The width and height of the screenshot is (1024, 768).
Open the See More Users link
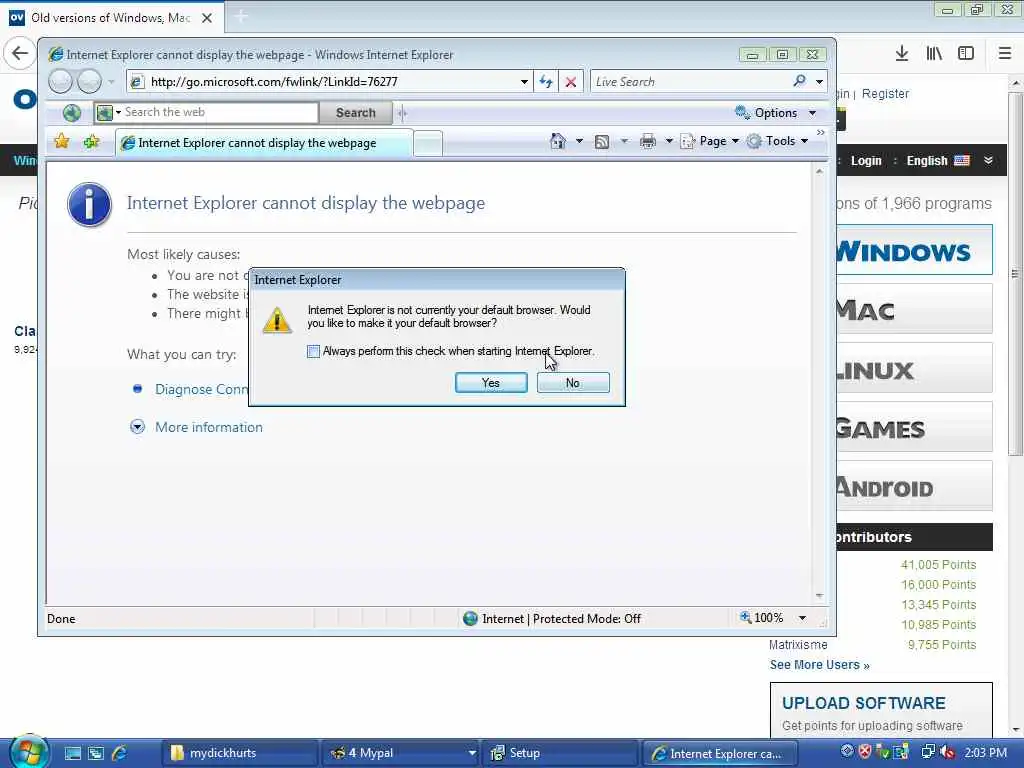click(820, 665)
